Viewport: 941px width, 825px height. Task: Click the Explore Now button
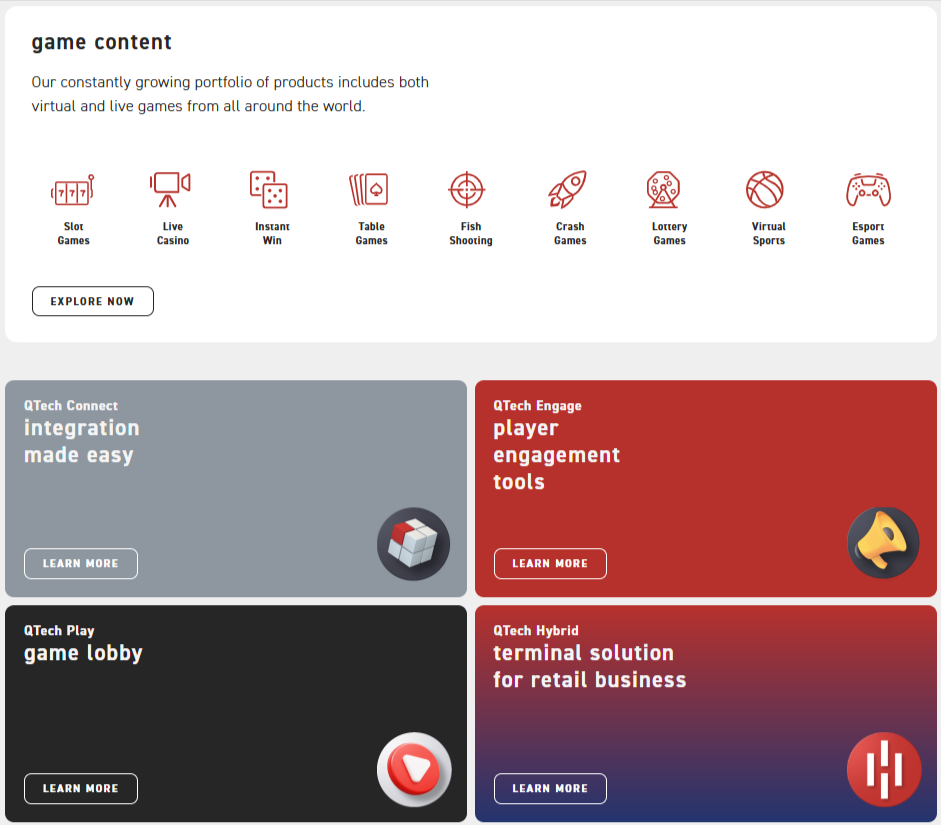pyautogui.click(x=93, y=301)
